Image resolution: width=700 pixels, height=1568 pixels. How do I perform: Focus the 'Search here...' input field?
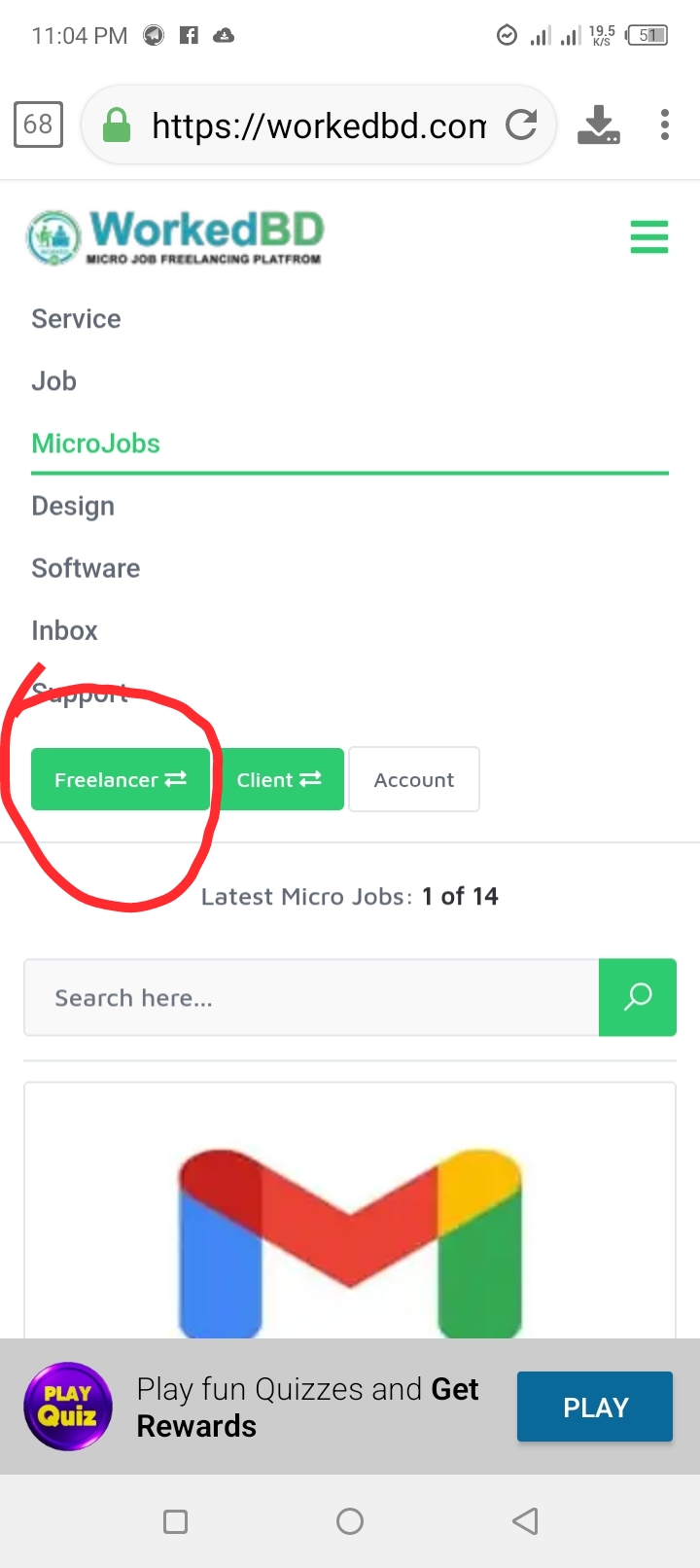(x=311, y=998)
